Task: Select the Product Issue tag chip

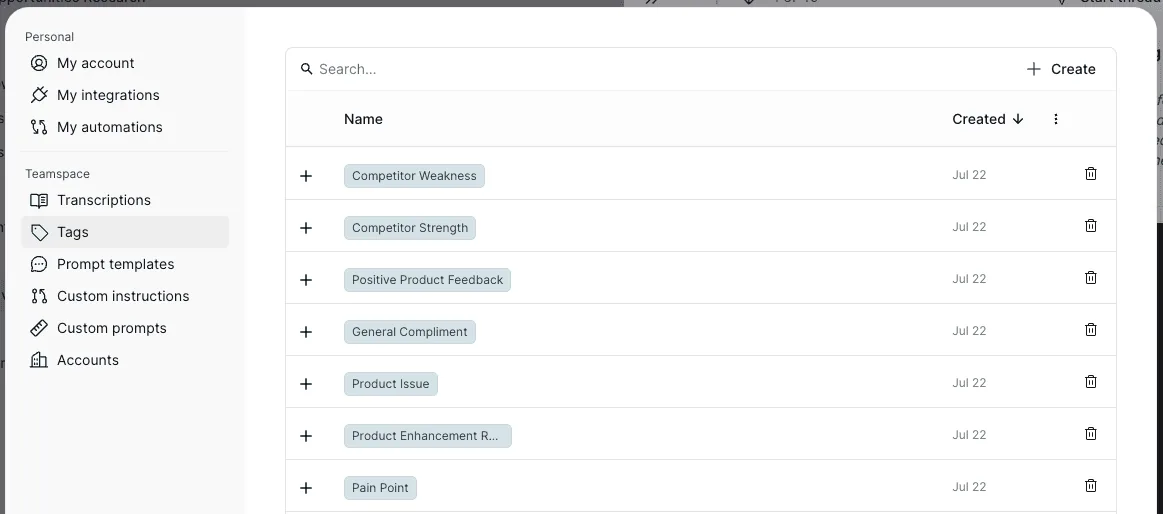Action: click(x=391, y=383)
